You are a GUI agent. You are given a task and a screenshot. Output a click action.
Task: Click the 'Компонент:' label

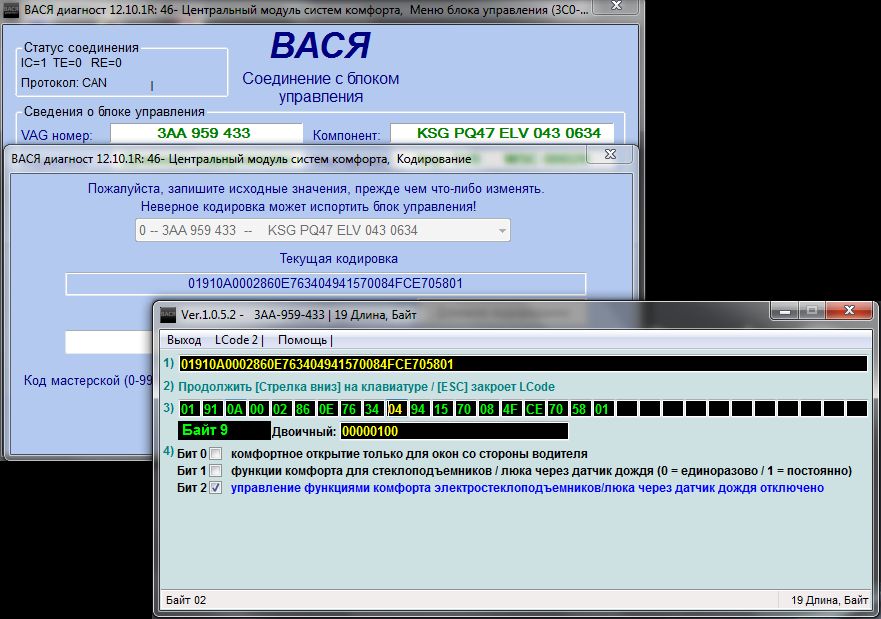click(346, 135)
